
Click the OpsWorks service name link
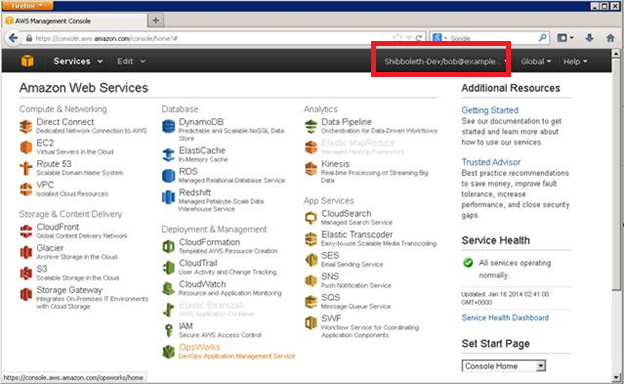tap(199, 347)
